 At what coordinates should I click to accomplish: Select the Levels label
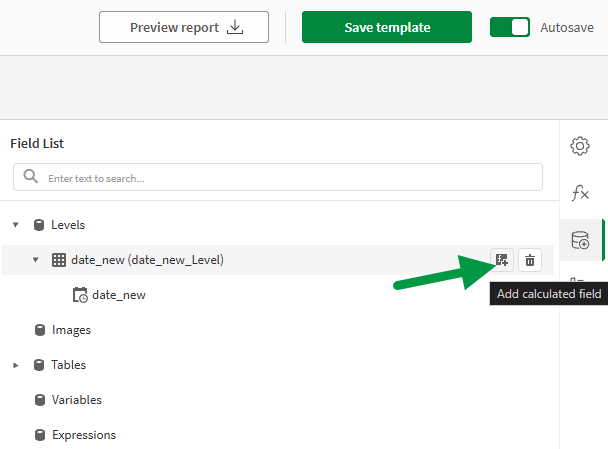(x=68, y=225)
